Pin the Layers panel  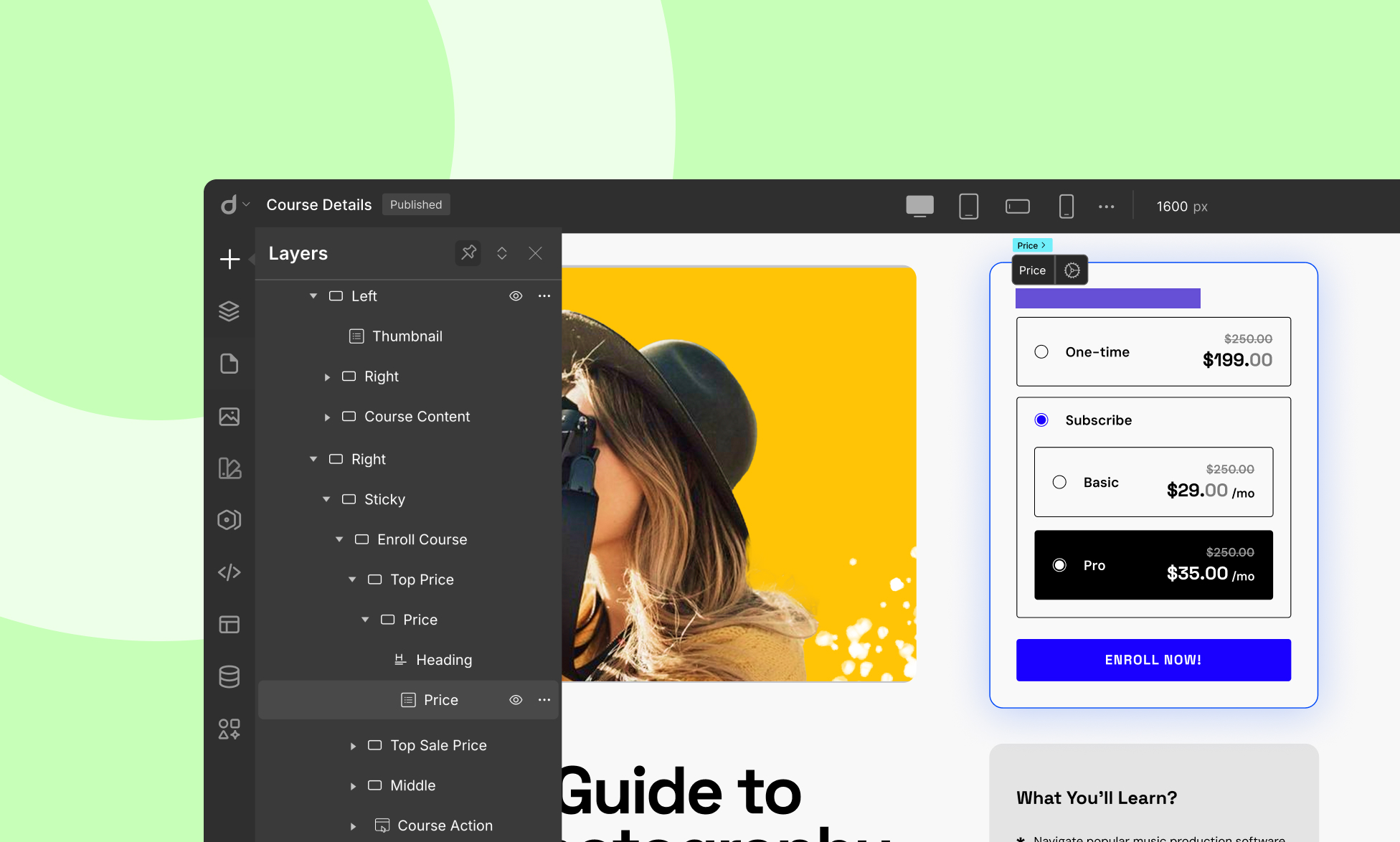point(468,252)
